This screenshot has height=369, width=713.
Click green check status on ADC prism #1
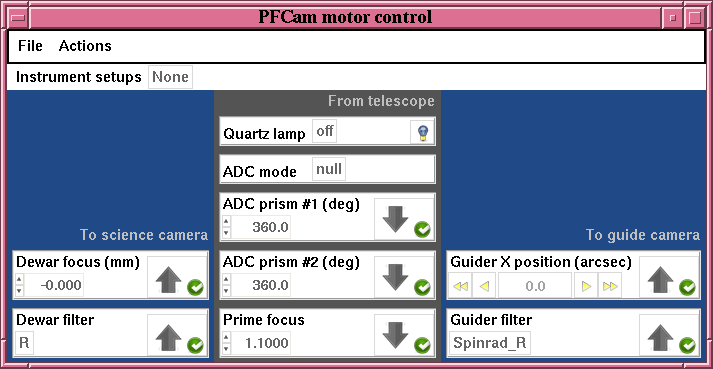422,229
